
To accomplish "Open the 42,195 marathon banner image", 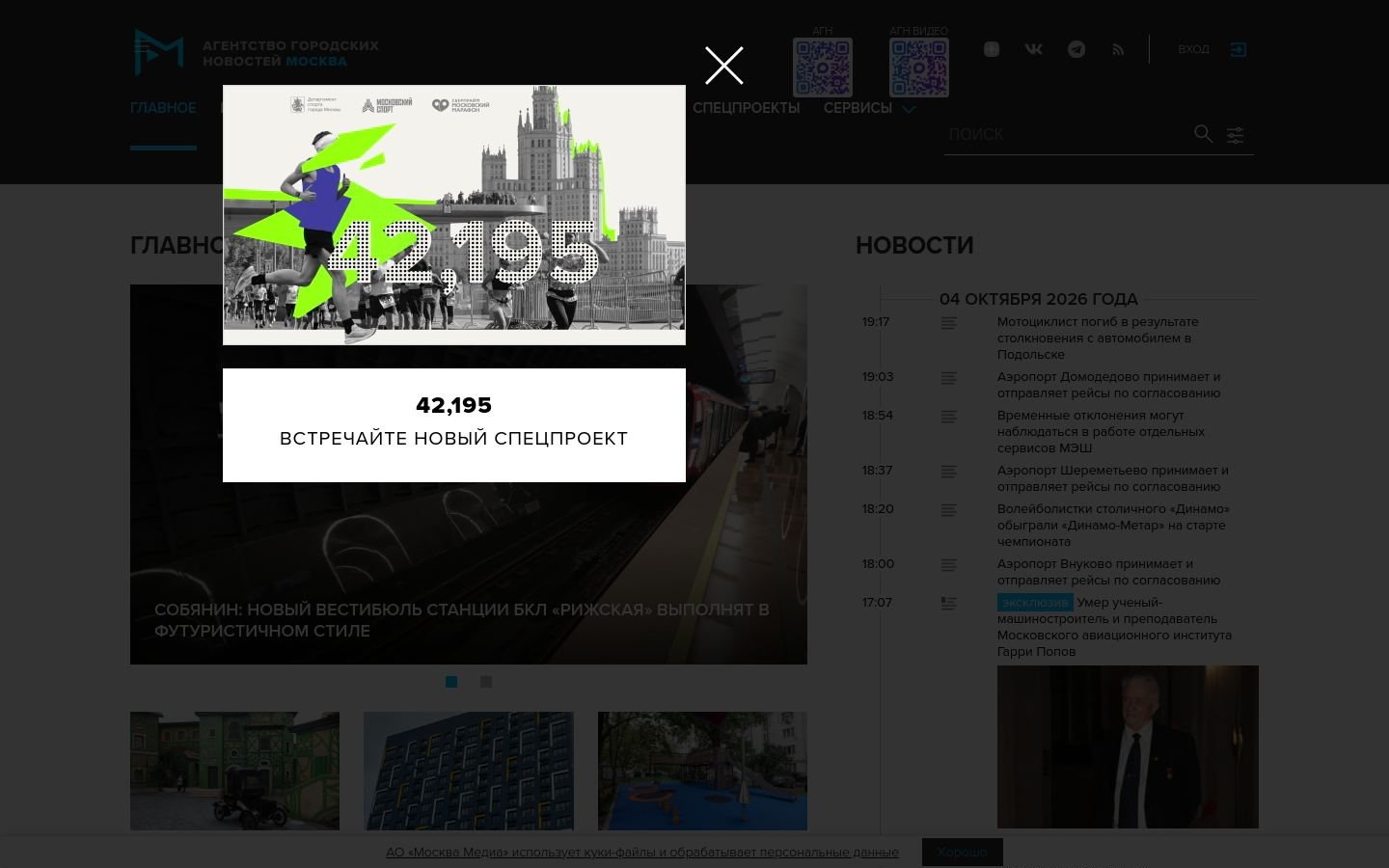I will [454, 215].
